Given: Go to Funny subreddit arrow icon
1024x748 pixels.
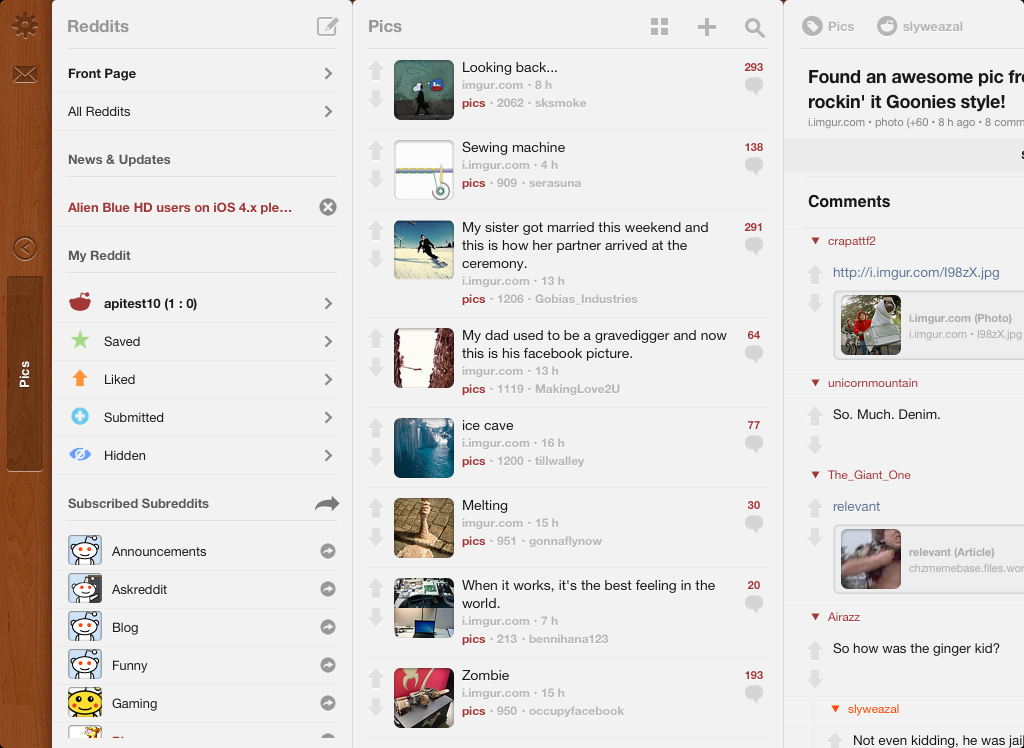Looking at the screenshot, I should click(x=328, y=665).
